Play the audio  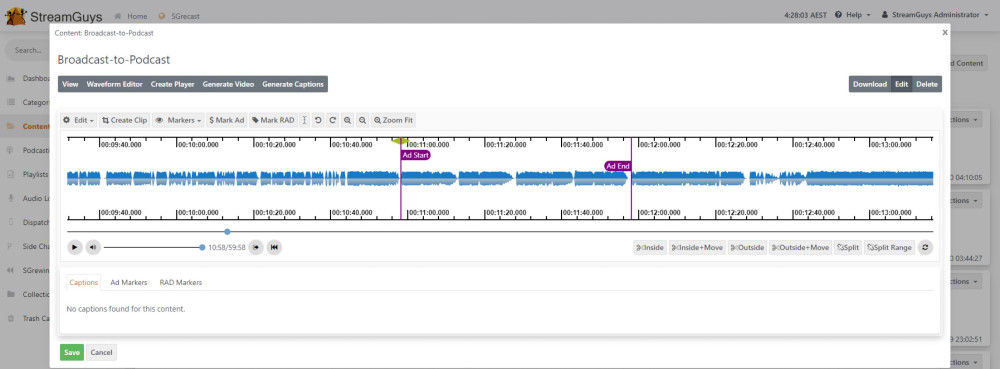(x=75, y=247)
